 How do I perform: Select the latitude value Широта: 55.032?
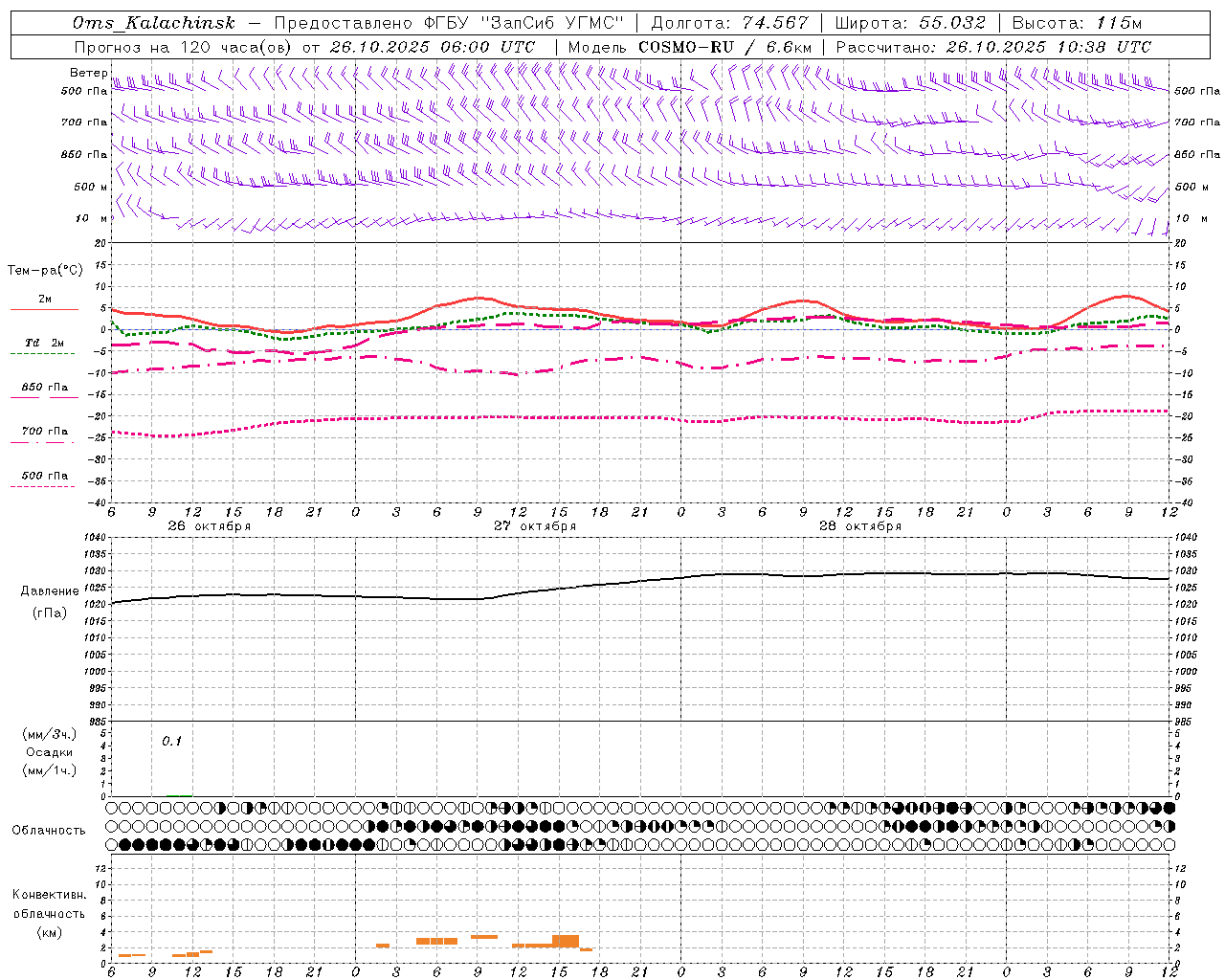point(910,23)
